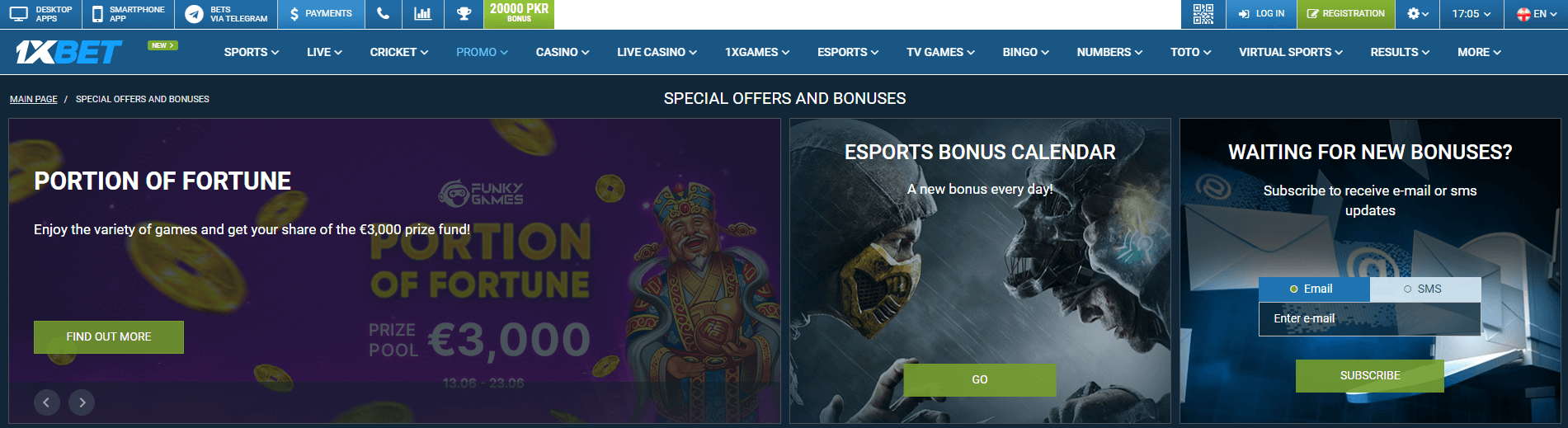Select the SMS radio option

(x=1425, y=289)
